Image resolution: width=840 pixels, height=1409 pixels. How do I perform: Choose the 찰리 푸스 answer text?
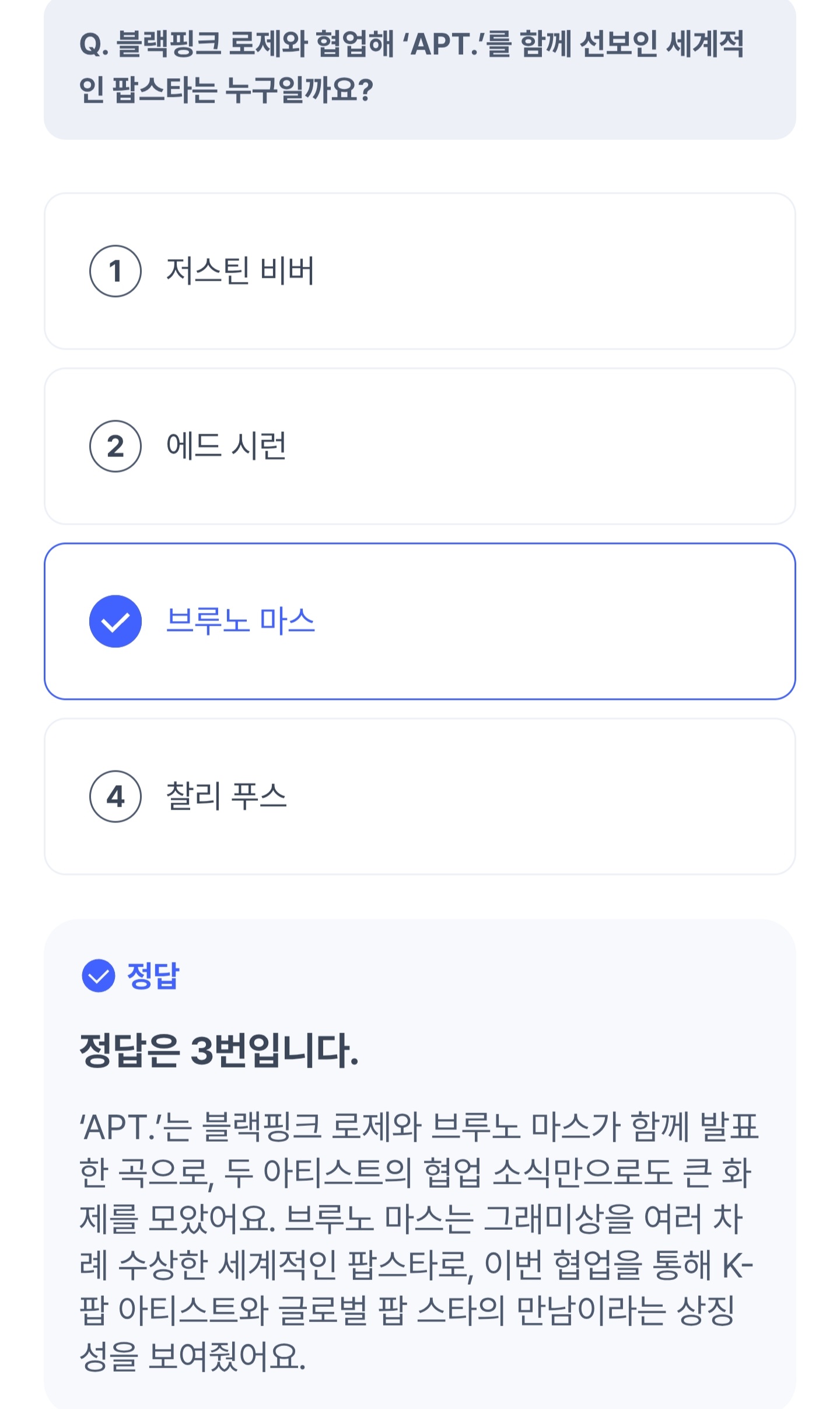(x=226, y=796)
